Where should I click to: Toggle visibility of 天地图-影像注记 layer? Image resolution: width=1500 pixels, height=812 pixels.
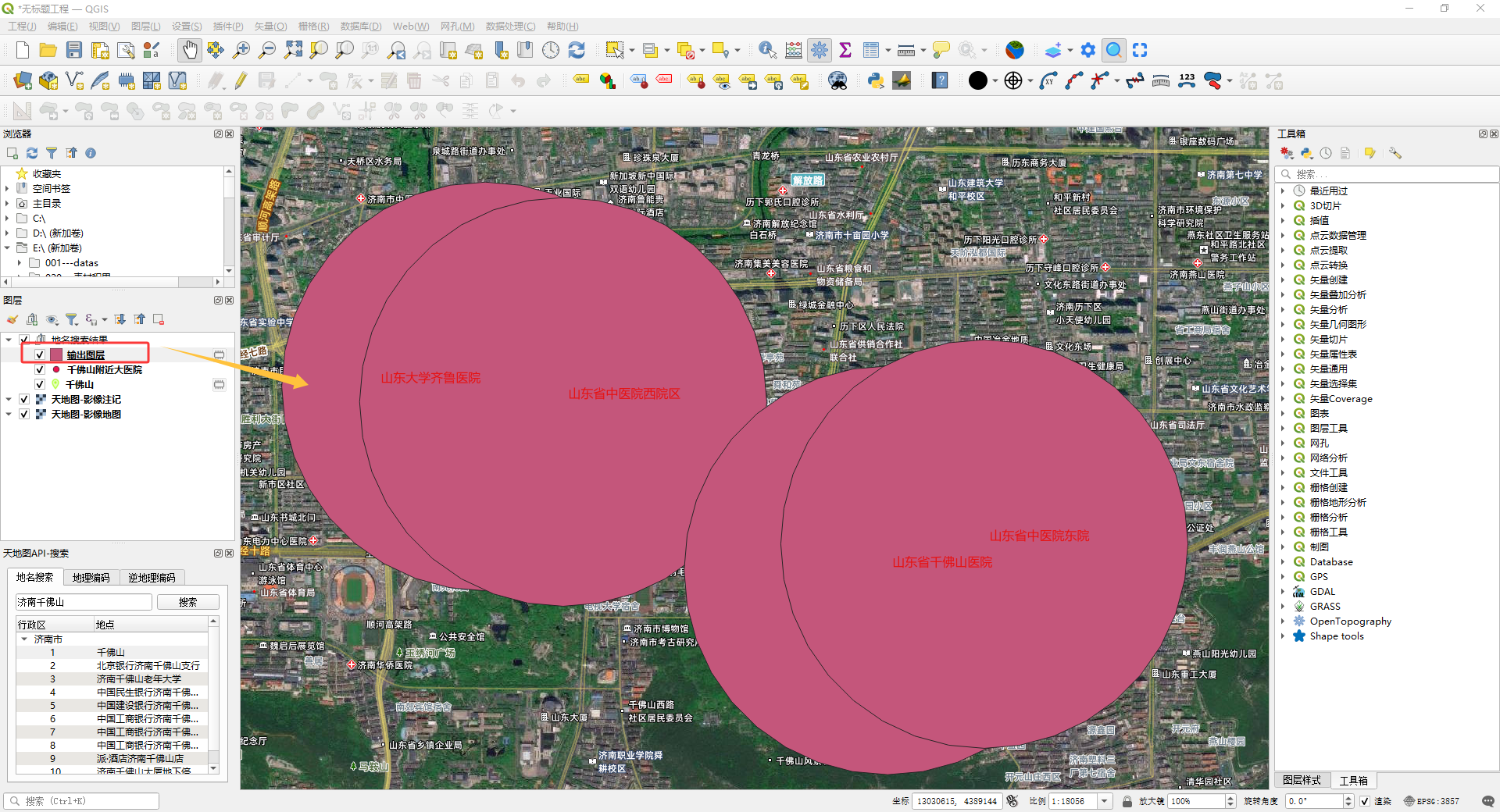(x=24, y=399)
